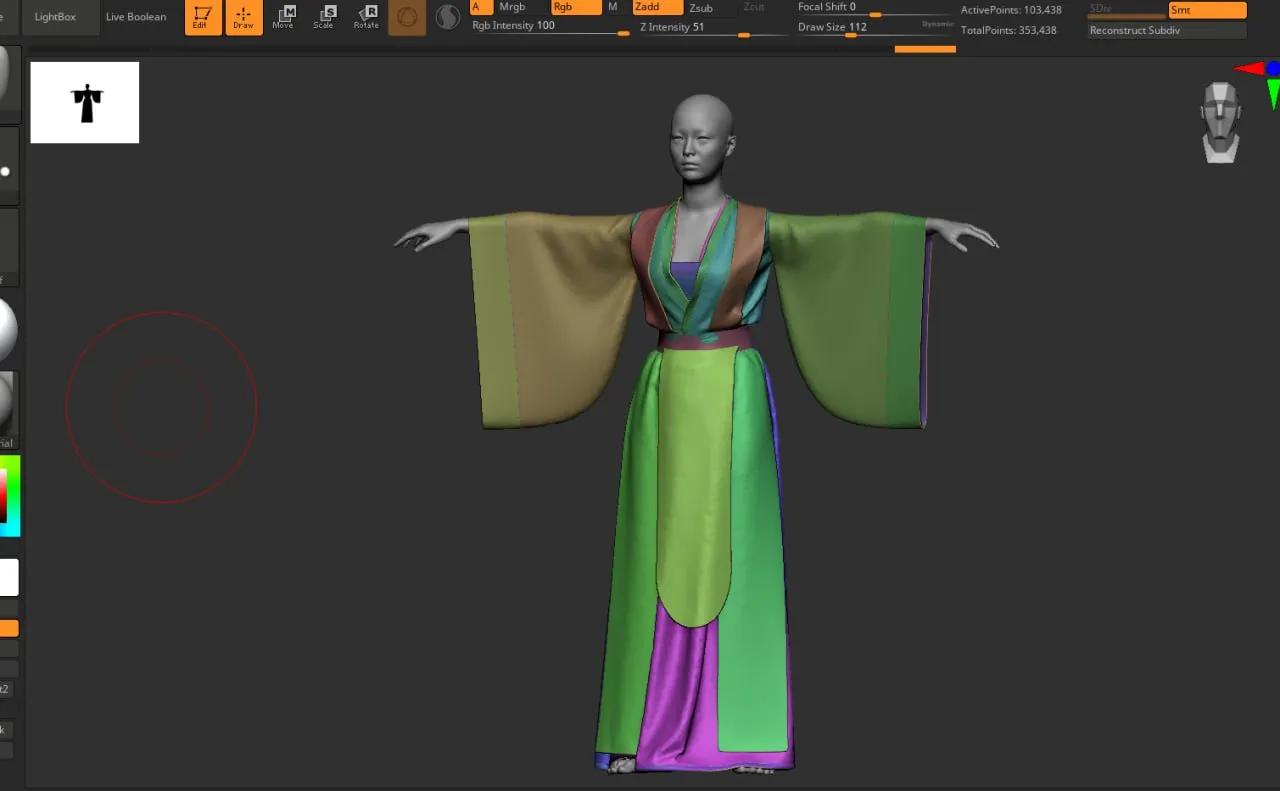Enable Zadd sculpting mode
This screenshot has height=791, width=1280.
click(x=657, y=7)
